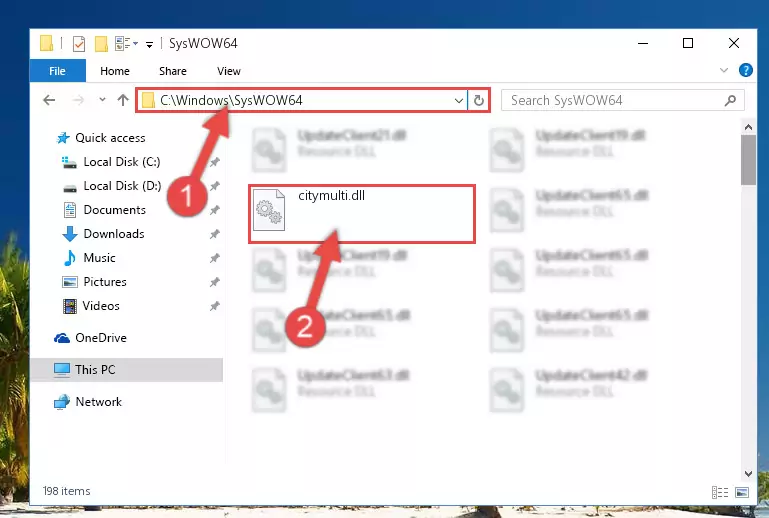
Task: Open the Customize Quick Access Toolbar arrow
Action: click(x=149, y=45)
